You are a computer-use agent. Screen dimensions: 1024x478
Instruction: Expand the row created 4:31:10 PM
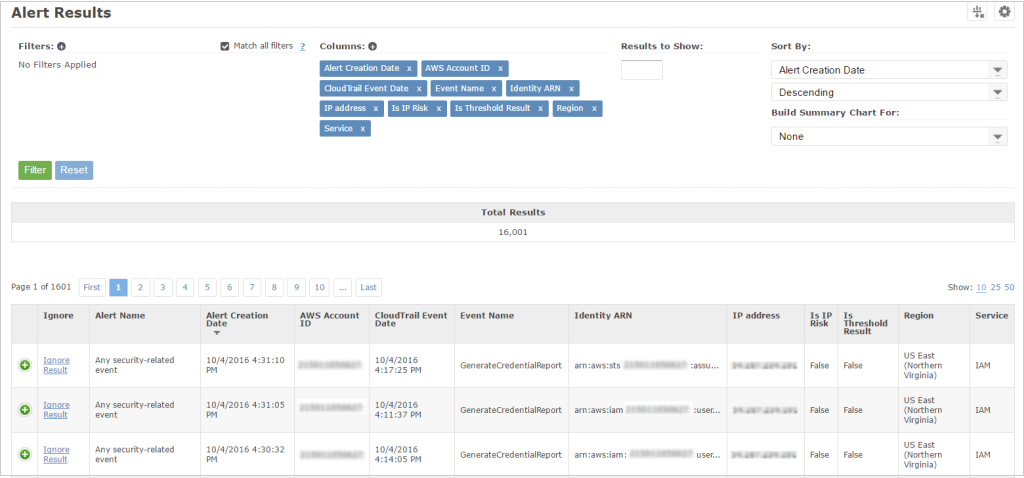point(25,366)
